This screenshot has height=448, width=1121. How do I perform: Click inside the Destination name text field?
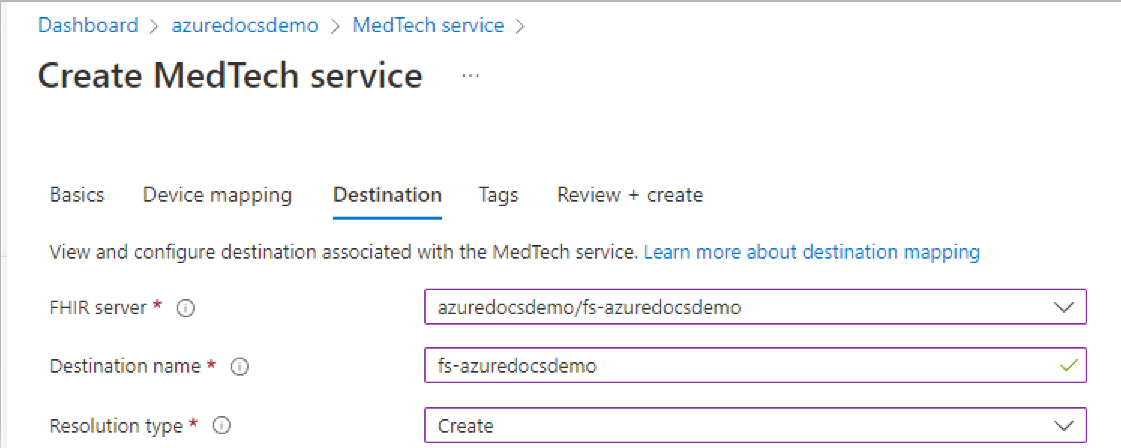[x=756, y=366]
